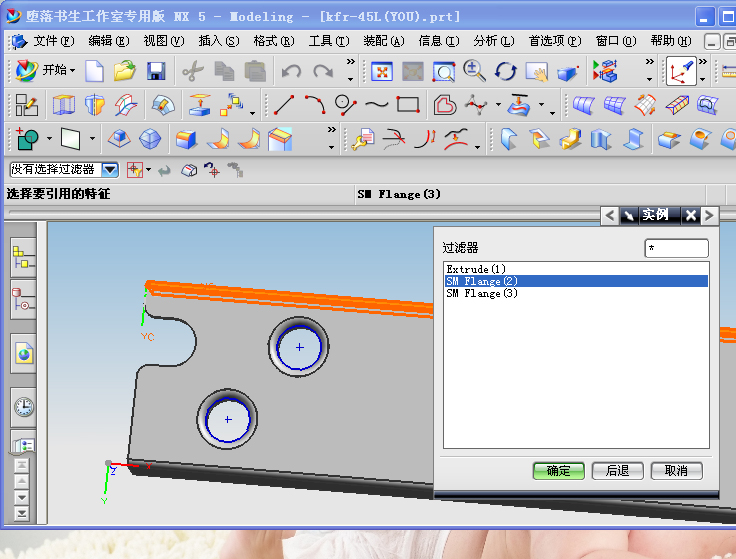Open the History clock sidebar tab
Viewport: 736px width, 559px height.
click(23, 407)
